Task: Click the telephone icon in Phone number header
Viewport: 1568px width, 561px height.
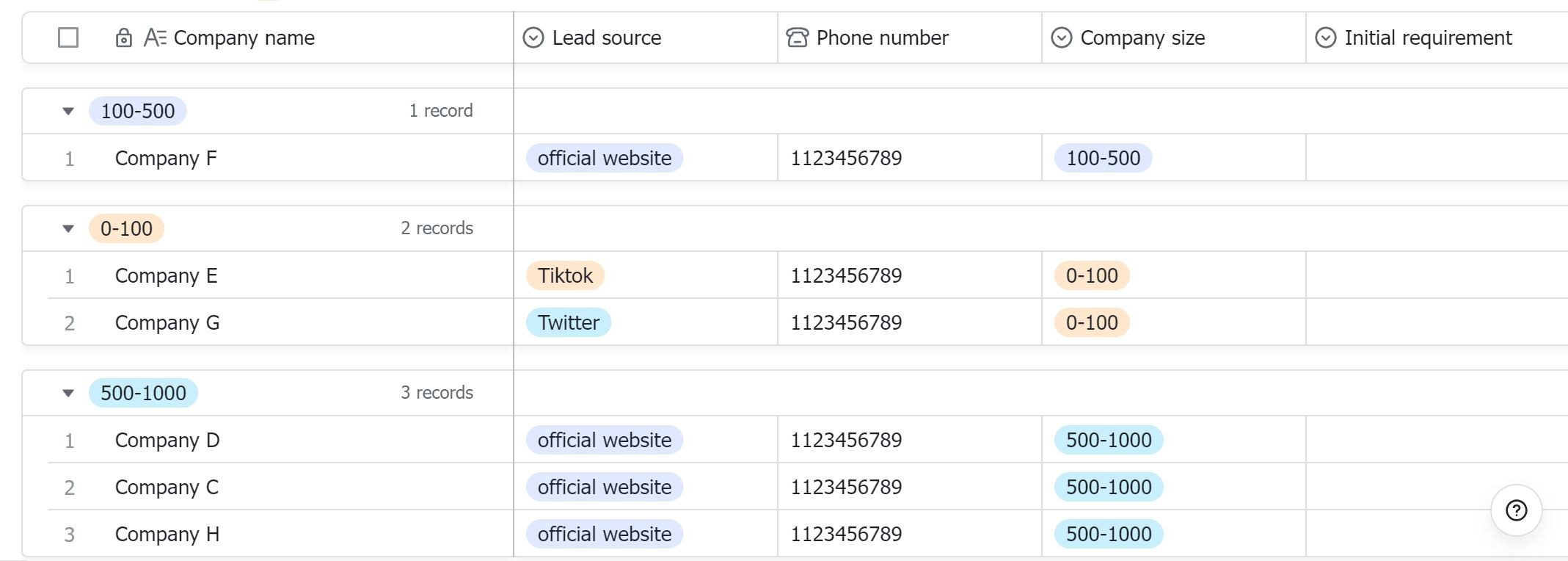Action: tap(797, 37)
